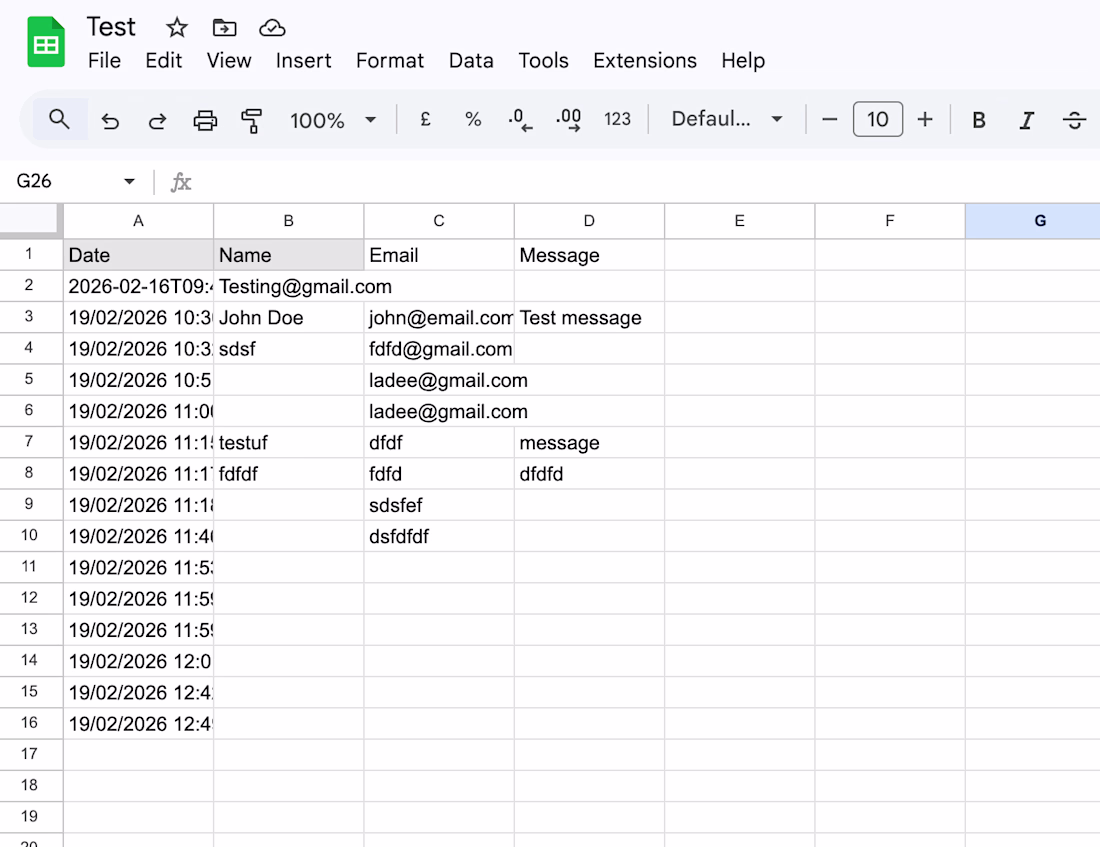This screenshot has width=1100, height=847.
Task: Select the testuf cell
Action: (288, 443)
